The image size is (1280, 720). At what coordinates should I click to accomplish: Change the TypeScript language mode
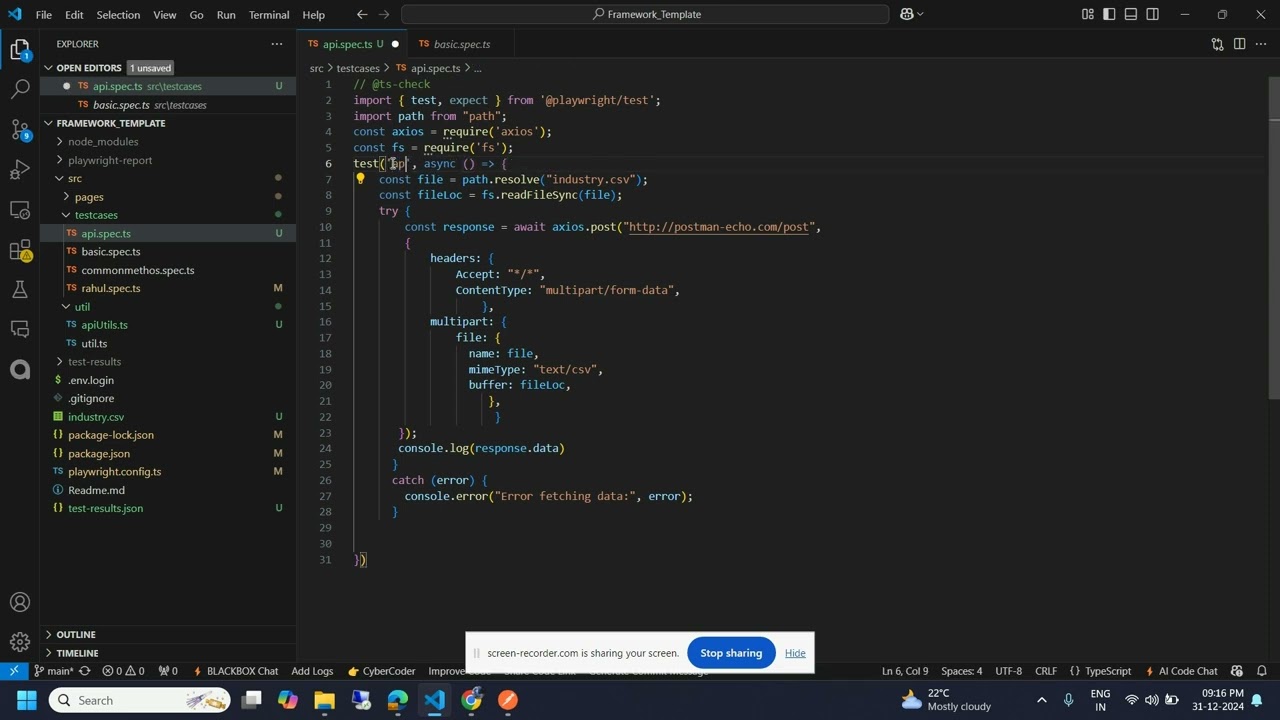click(x=1108, y=671)
